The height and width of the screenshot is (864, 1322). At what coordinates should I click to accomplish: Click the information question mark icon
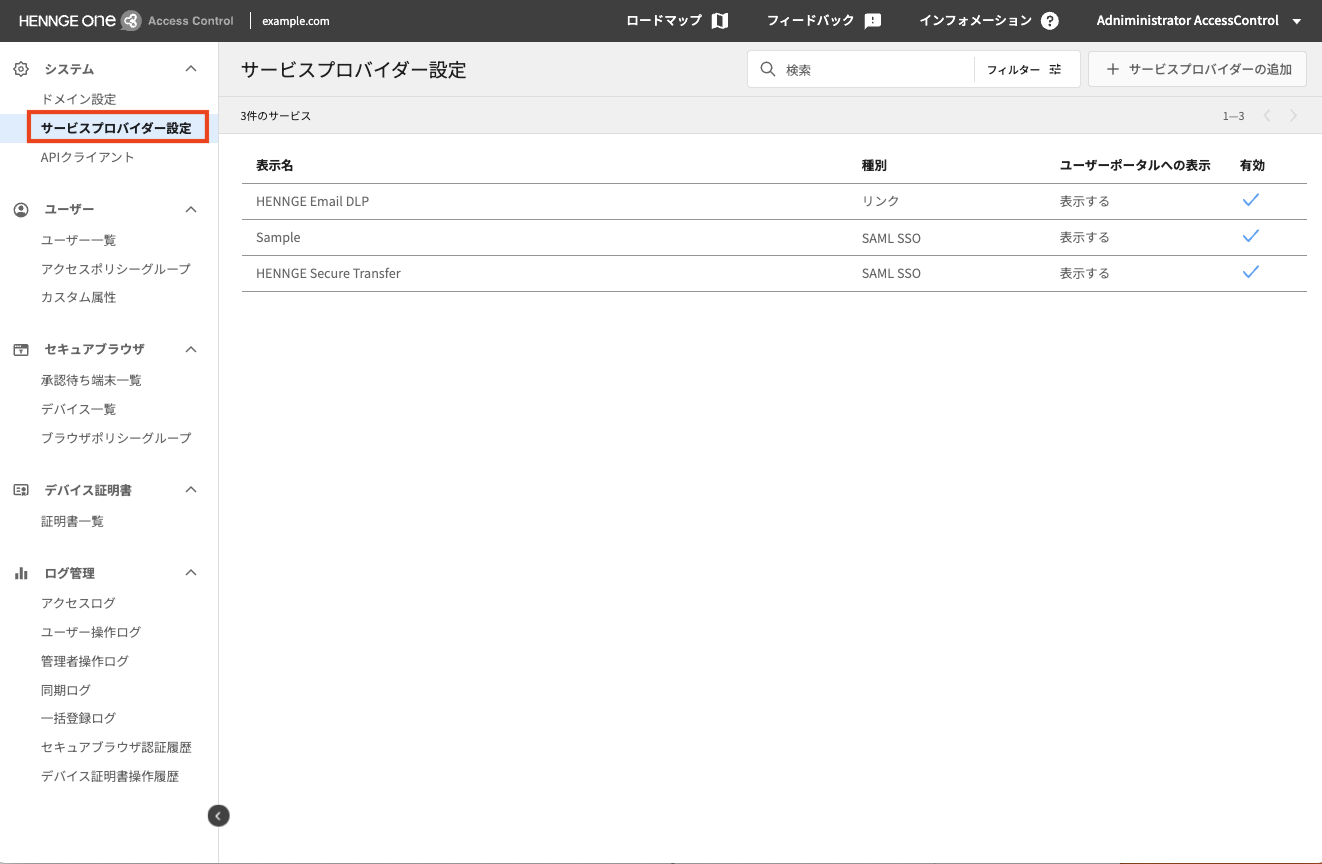tap(1049, 21)
